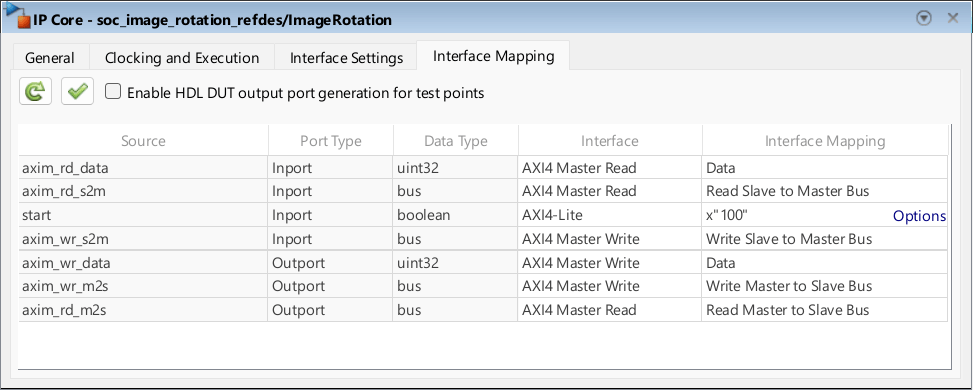Open Interface dropdown for axim_rd_m2s row
The image size is (973, 390).
click(x=609, y=310)
